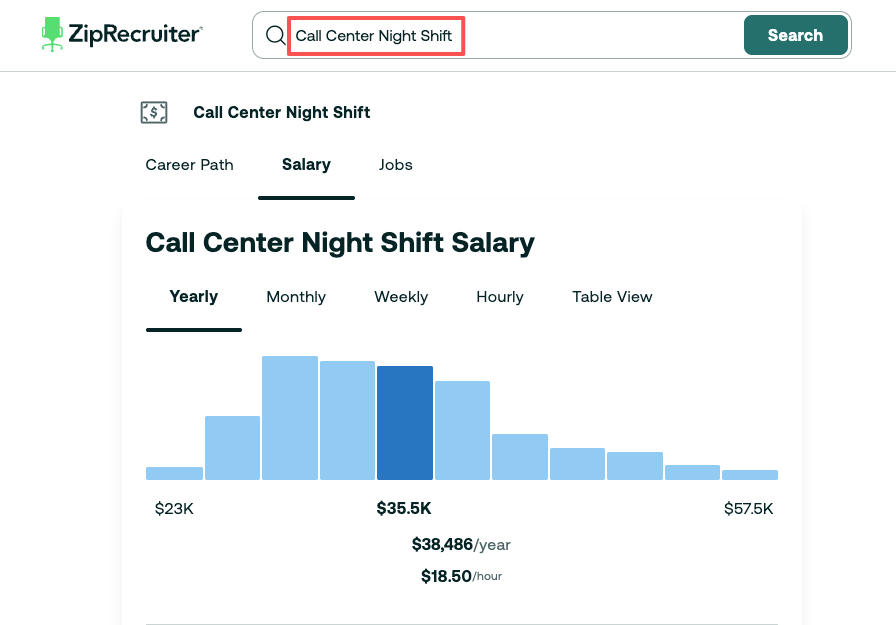Screen dimensions: 896x625
Task: Click the magnifying glass search icon
Action: [274, 34]
